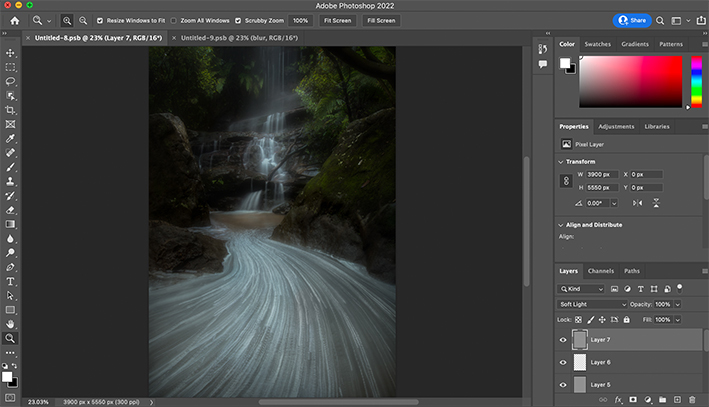
Task: Switch to the Channels tab
Action: (600, 271)
